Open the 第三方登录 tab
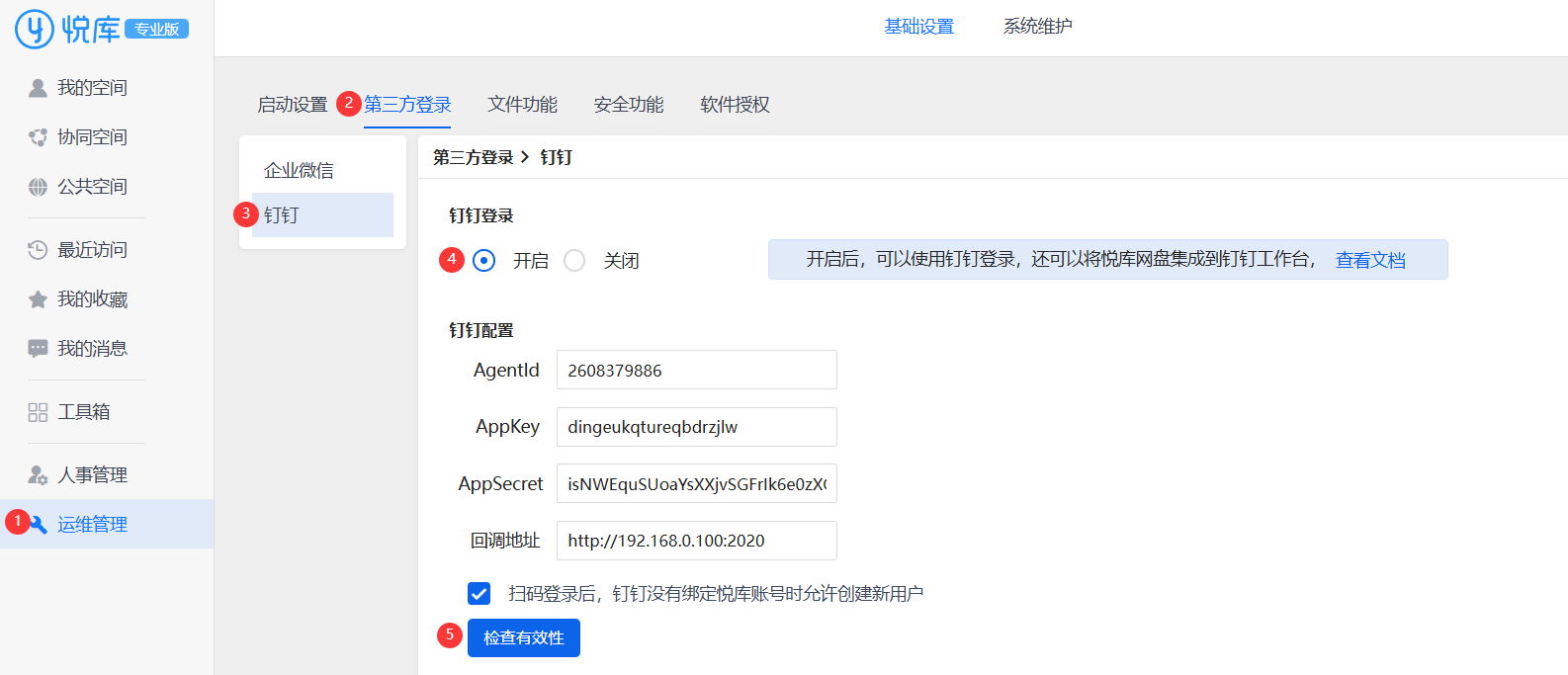The height and width of the screenshot is (675, 1568). (x=407, y=105)
